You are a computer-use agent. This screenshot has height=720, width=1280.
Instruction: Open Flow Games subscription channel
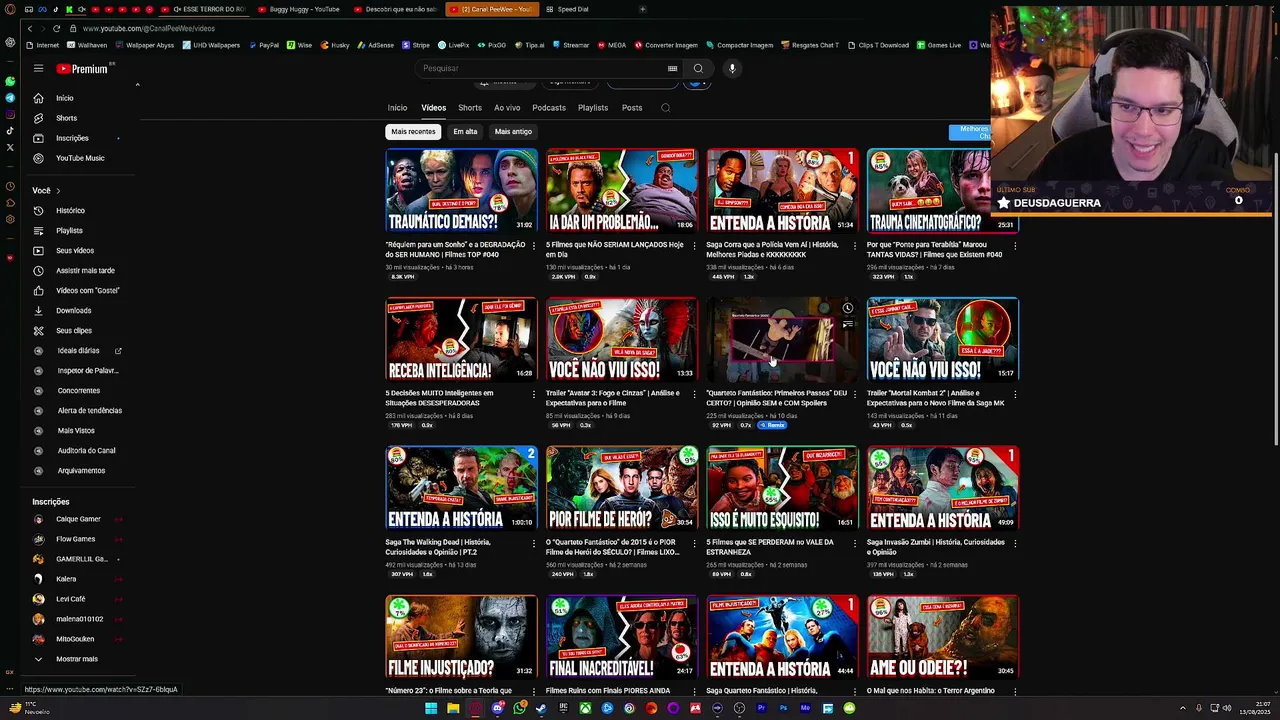[x=78, y=539]
